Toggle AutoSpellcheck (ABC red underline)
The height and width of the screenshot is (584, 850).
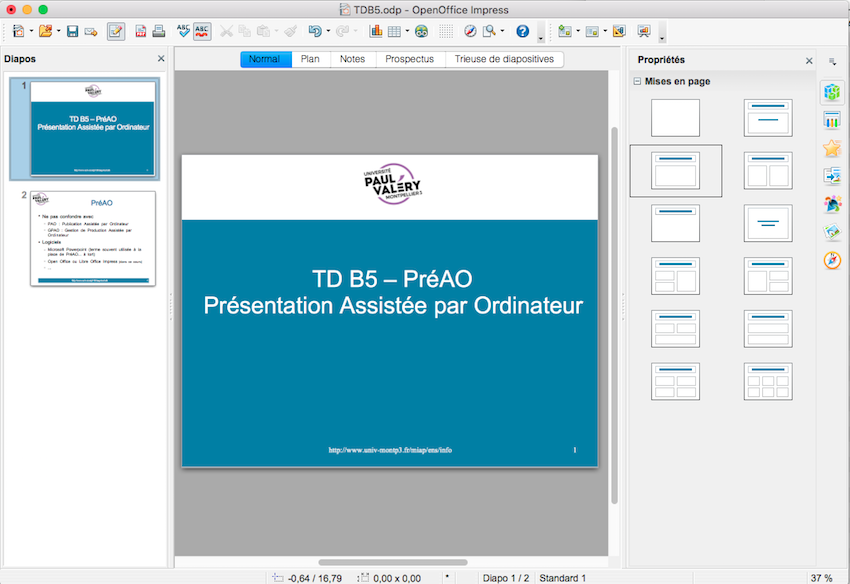pos(202,31)
